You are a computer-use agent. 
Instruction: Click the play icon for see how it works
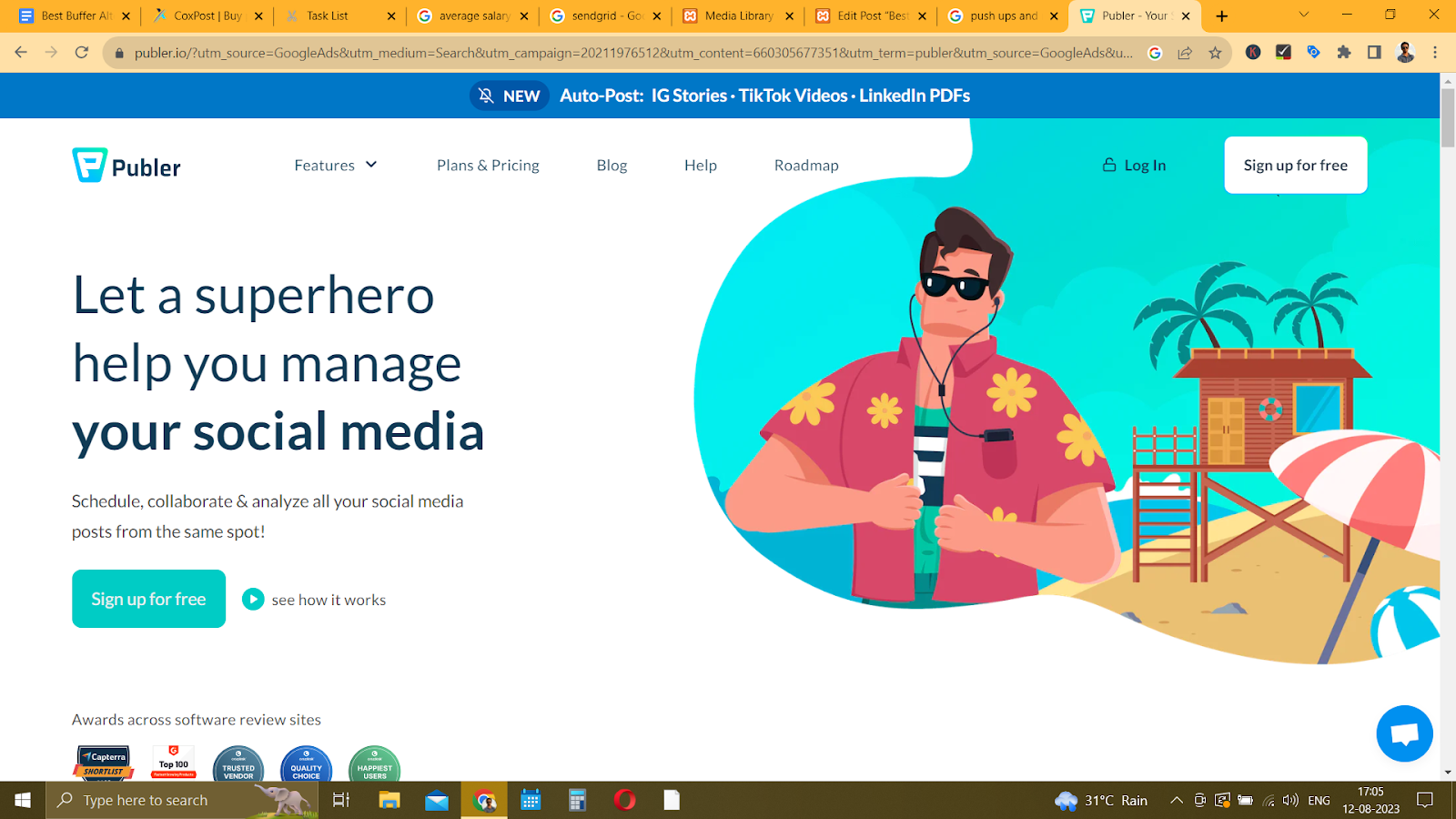253,599
